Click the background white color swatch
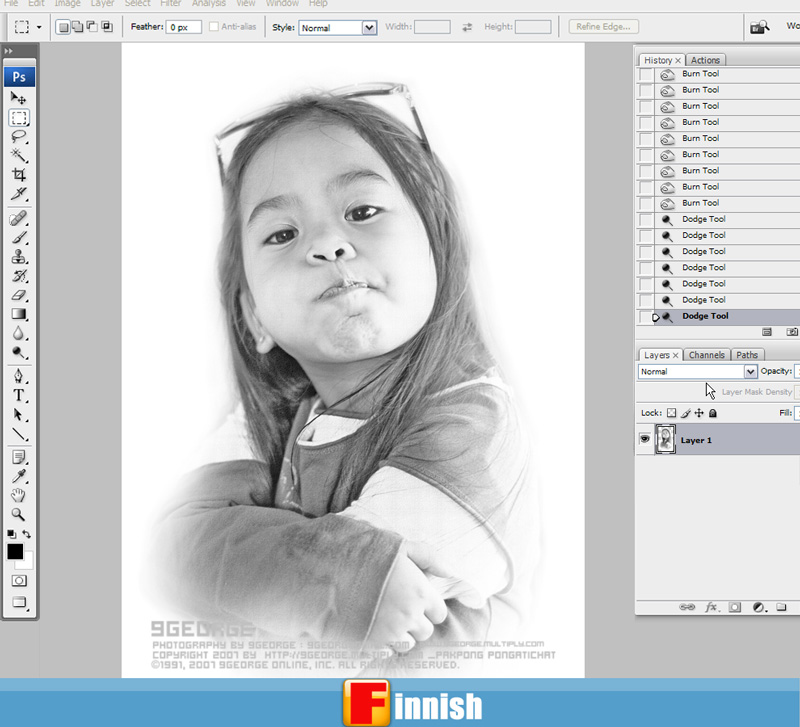This screenshot has width=800, height=727. click(x=27, y=563)
